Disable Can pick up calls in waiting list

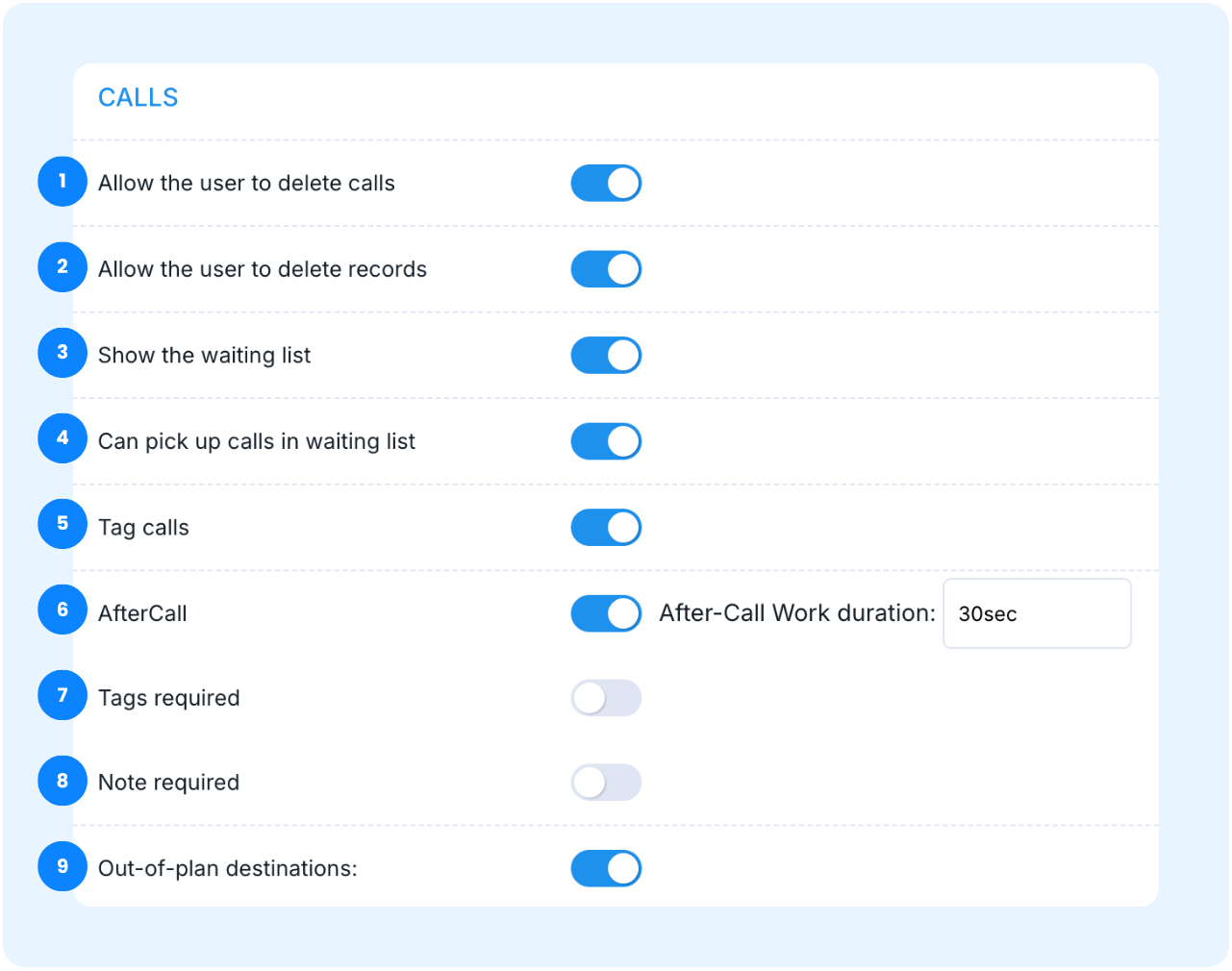606,441
